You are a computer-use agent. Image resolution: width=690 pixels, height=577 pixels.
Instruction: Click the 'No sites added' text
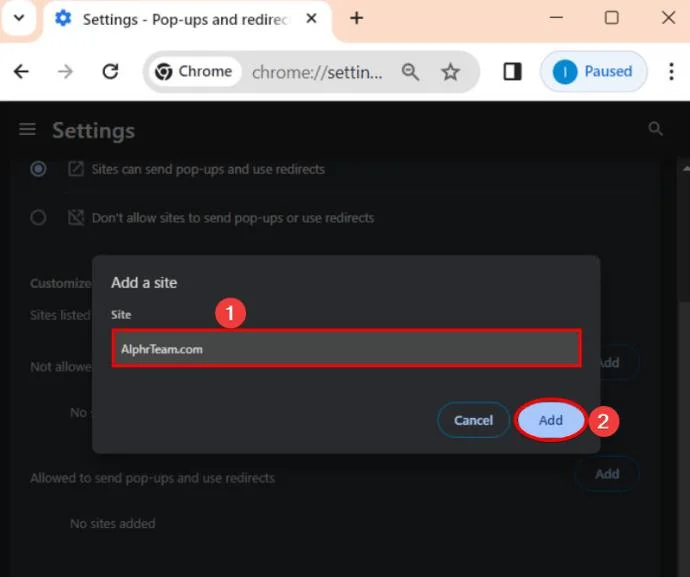(113, 523)
